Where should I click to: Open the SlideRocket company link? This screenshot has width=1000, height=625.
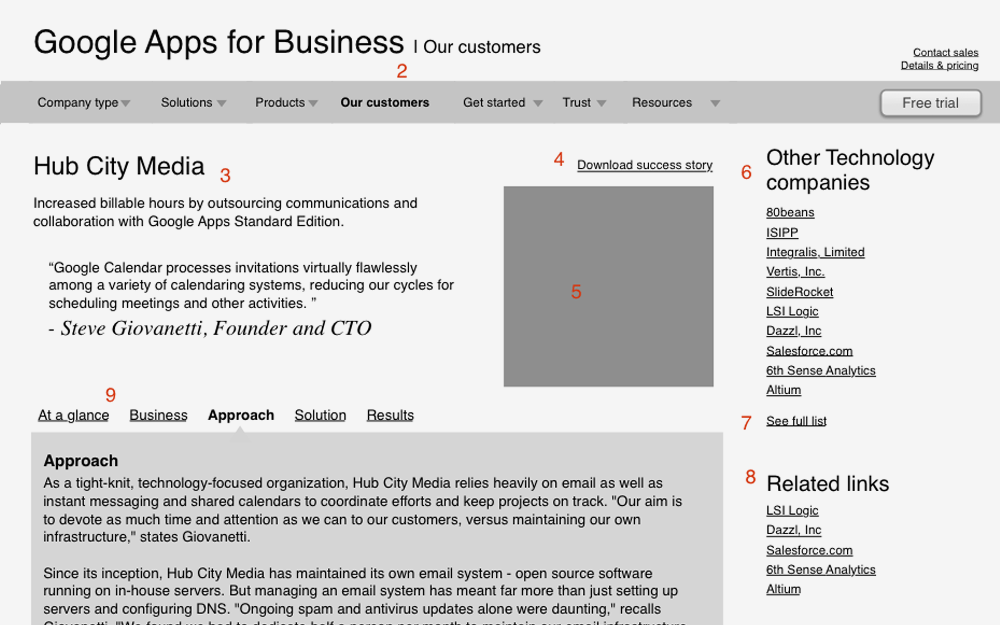[x=799, y=291]
